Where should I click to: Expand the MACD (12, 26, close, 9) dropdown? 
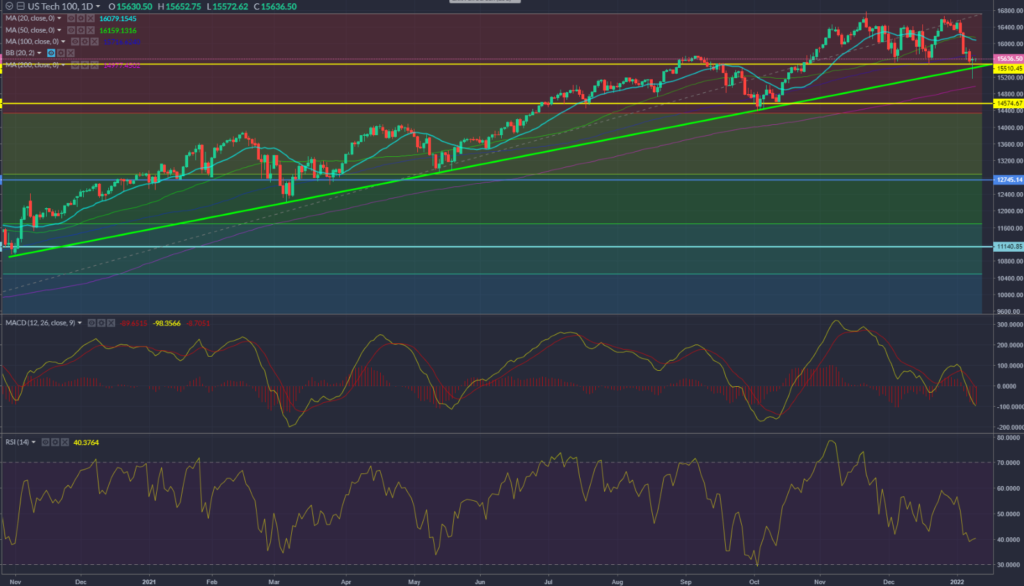80,323
